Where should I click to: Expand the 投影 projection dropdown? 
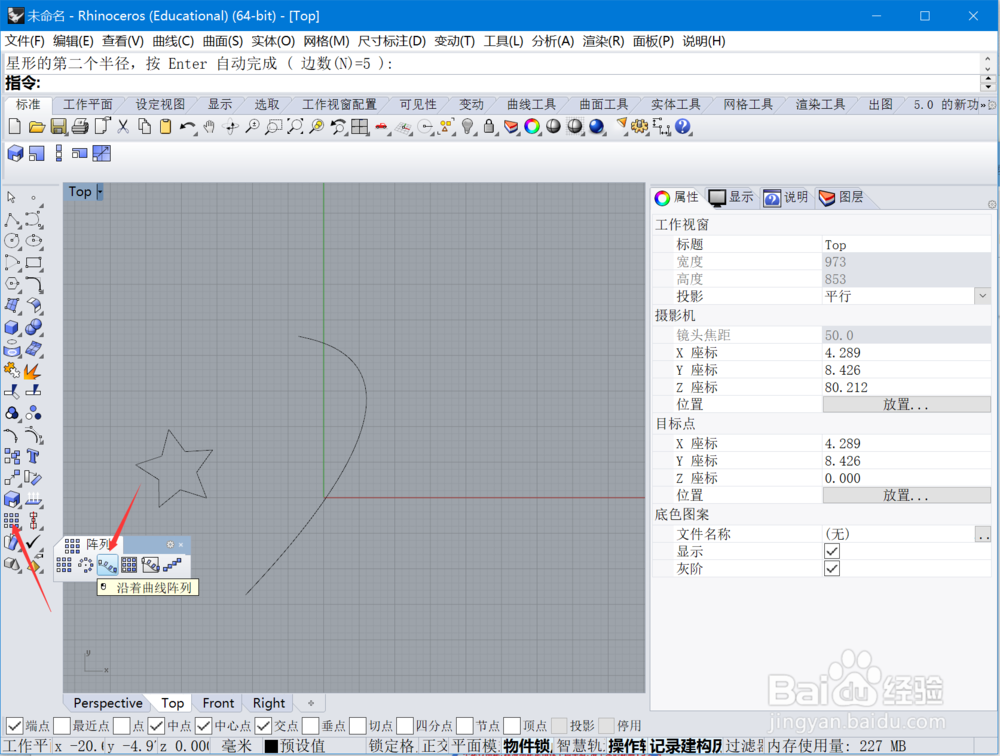pyautogui.click(x=983, y=296)
